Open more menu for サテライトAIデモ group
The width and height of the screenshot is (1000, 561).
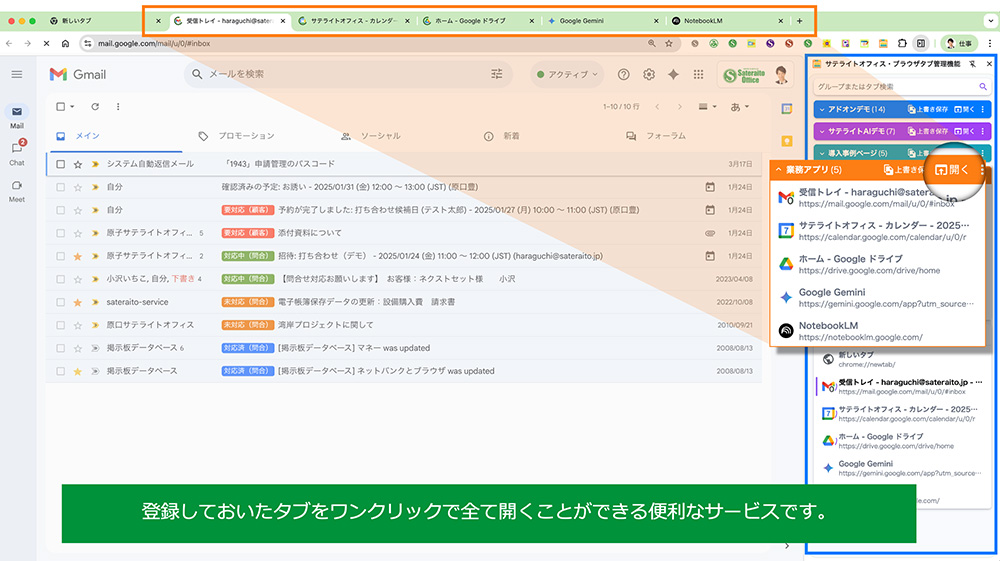coord(983,131)
